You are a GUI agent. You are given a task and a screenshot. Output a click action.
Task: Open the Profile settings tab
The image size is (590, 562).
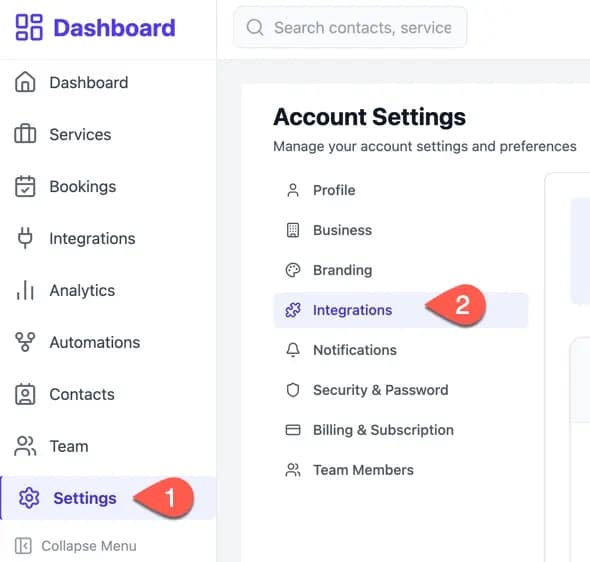point(401,190)
